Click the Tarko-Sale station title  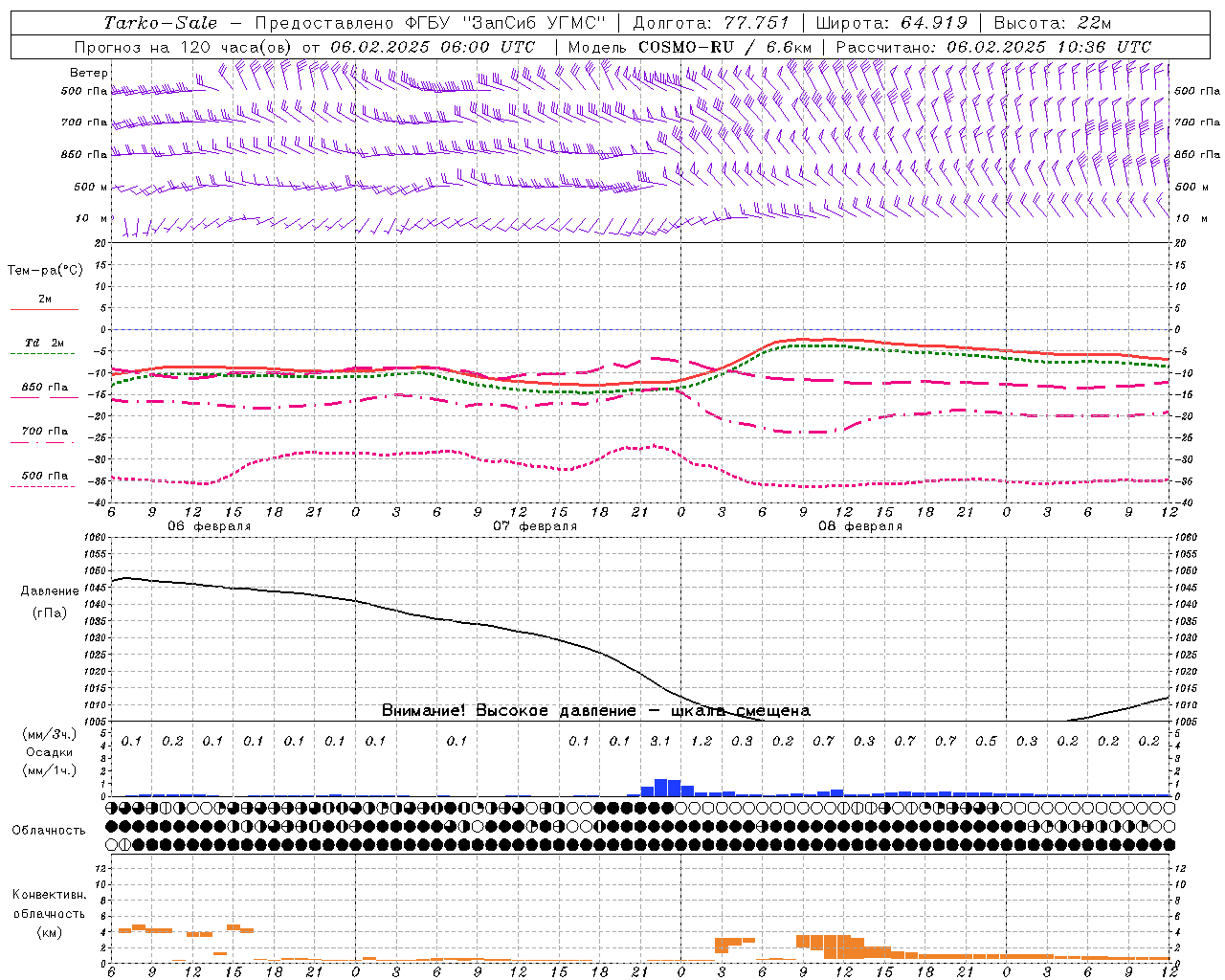click(x=161, y=23)
